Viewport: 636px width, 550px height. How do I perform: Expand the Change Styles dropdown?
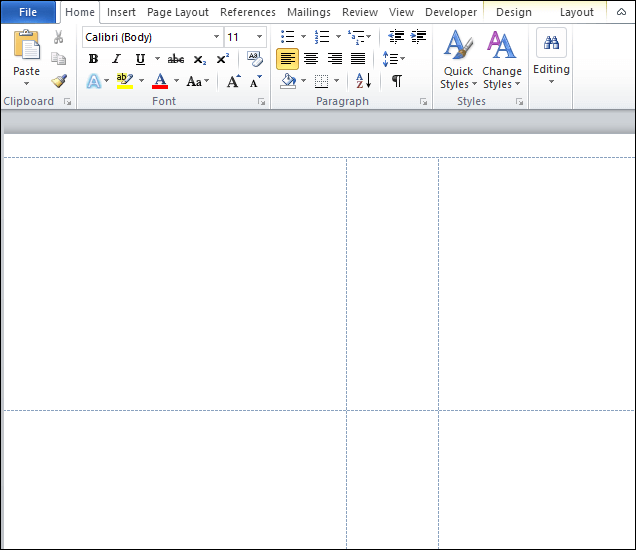click(501, 62)
